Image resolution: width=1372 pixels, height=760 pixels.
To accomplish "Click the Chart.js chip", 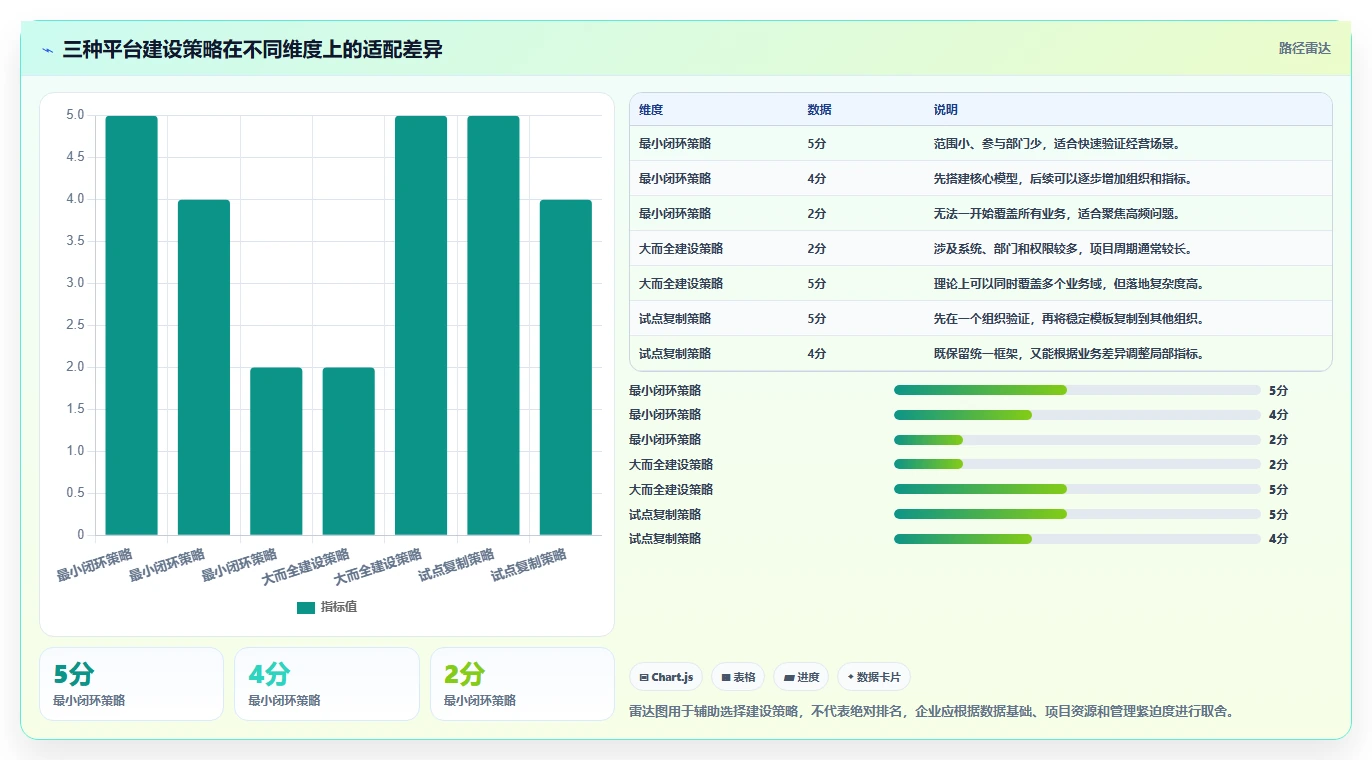I will pos(667,677).
